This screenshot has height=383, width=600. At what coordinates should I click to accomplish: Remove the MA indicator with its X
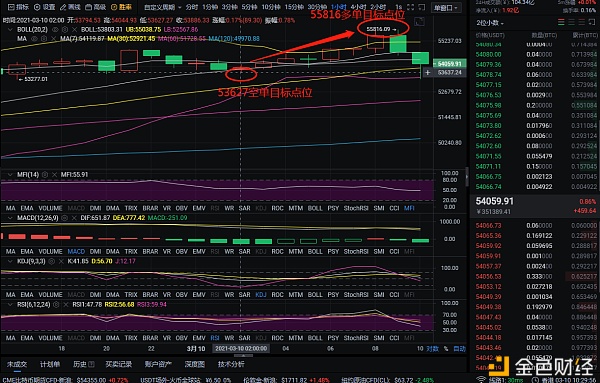(x=53, y=39)
